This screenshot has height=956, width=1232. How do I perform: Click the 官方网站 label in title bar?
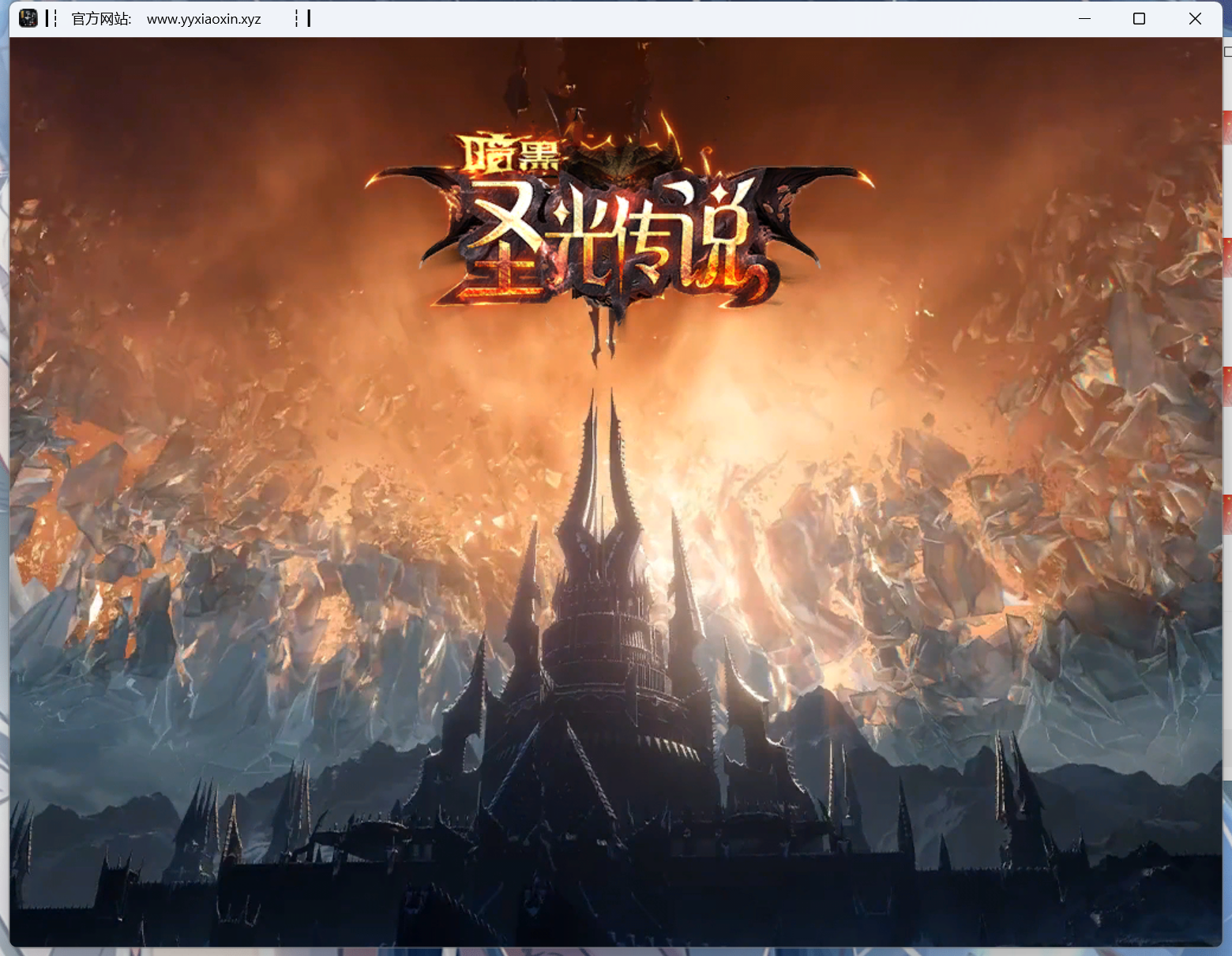100,19
